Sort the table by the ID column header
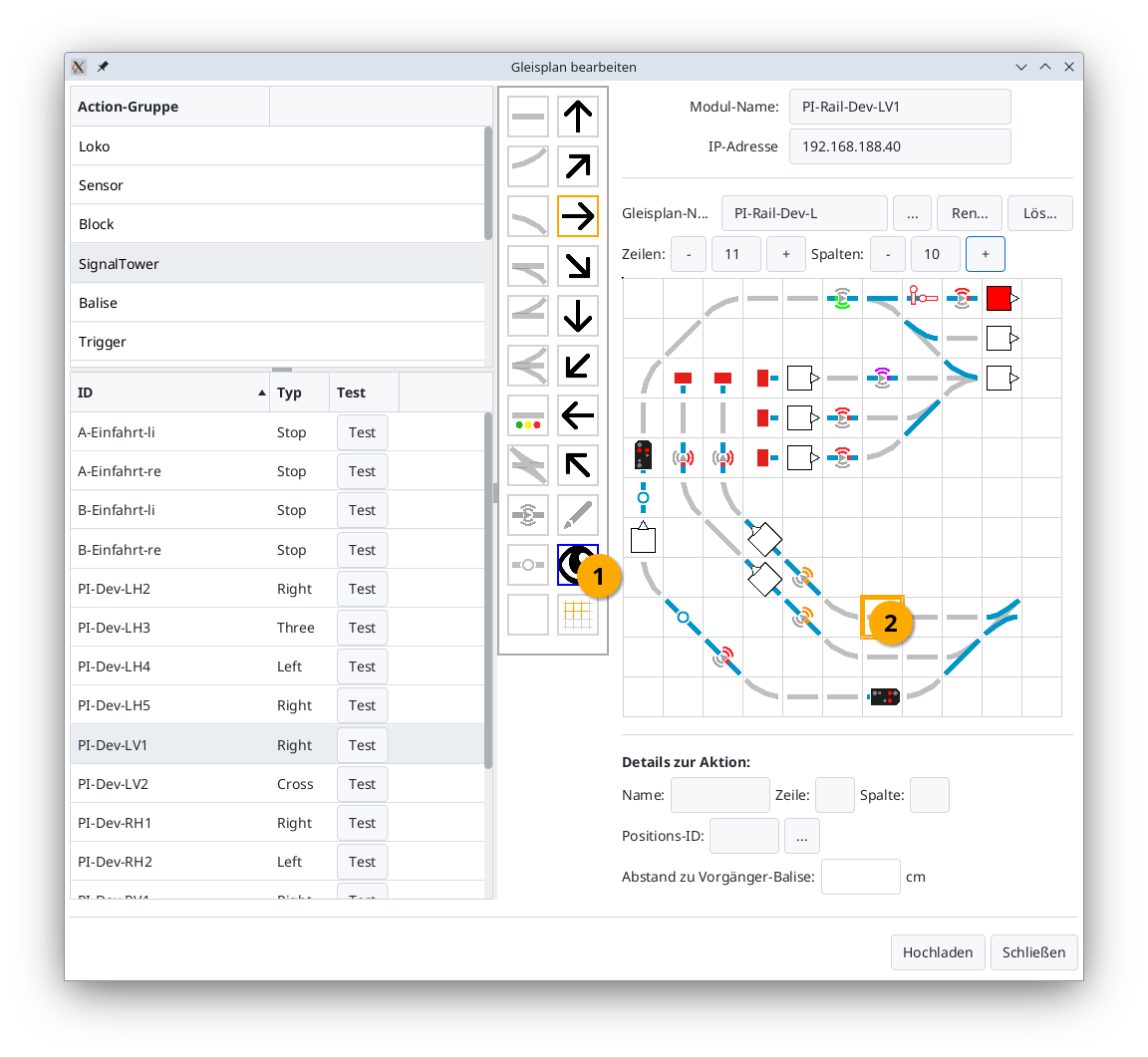1148x1057 pixels. (x=169, y=393)
